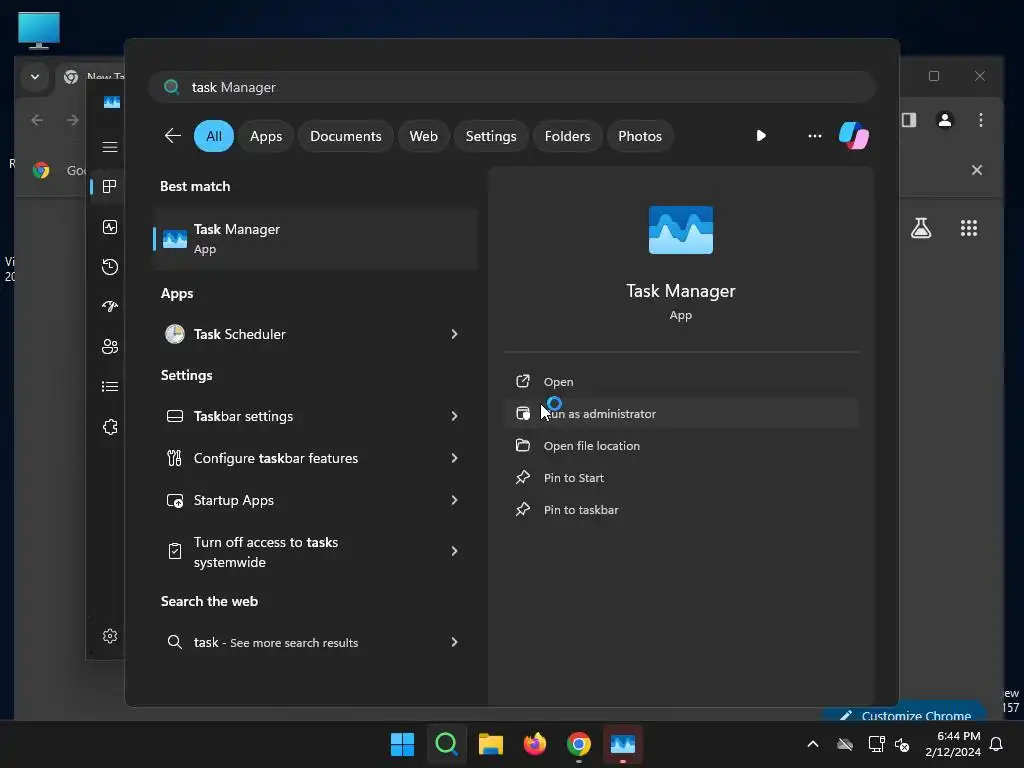Open clock and date in system tray
Screen dimensions: 1024x768
tap(953, 744)
